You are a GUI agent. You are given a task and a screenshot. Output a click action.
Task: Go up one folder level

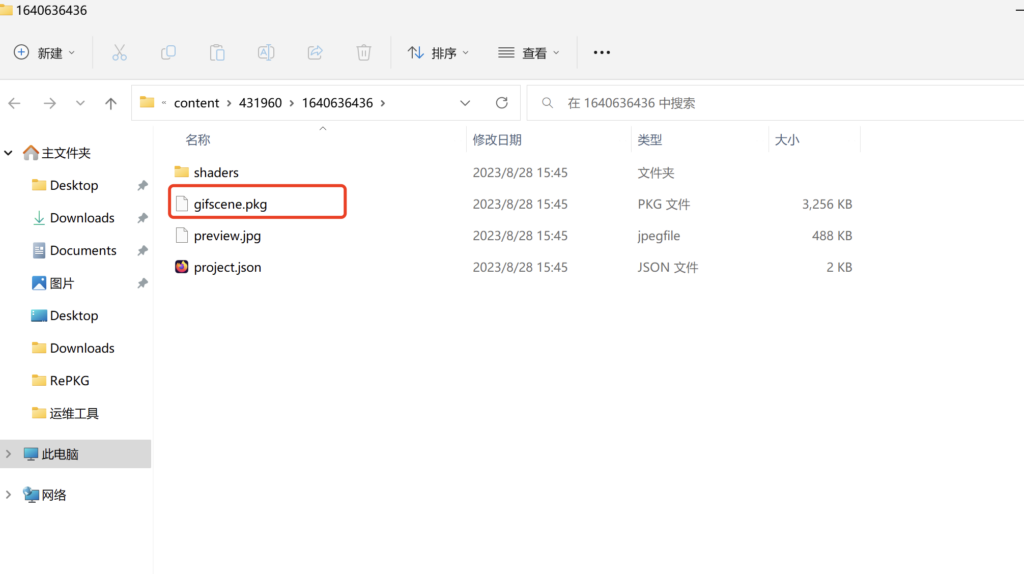pos(111,103)
